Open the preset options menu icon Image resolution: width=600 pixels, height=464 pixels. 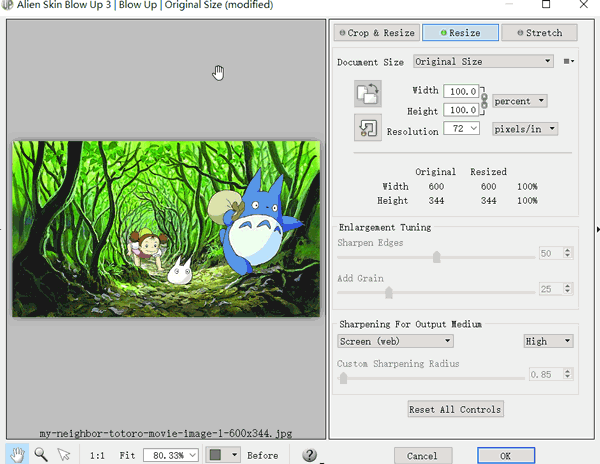click(x=569, y=61)
